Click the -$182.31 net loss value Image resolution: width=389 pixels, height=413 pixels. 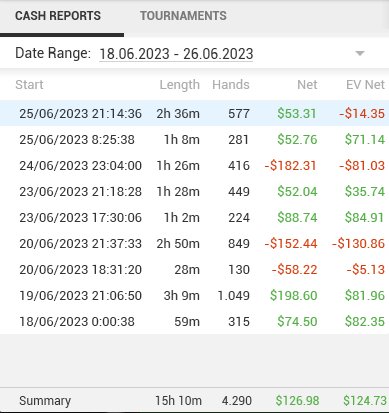290,165
